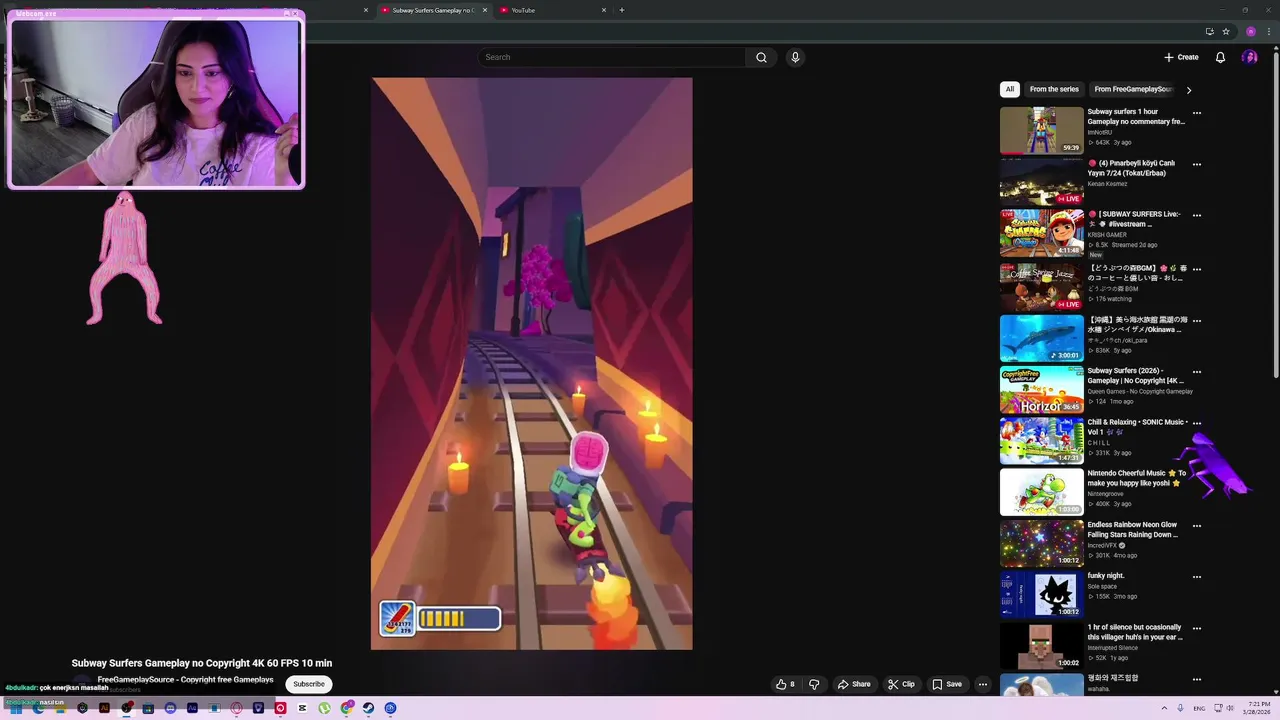Select the From the series chip

pos(1054,89)
